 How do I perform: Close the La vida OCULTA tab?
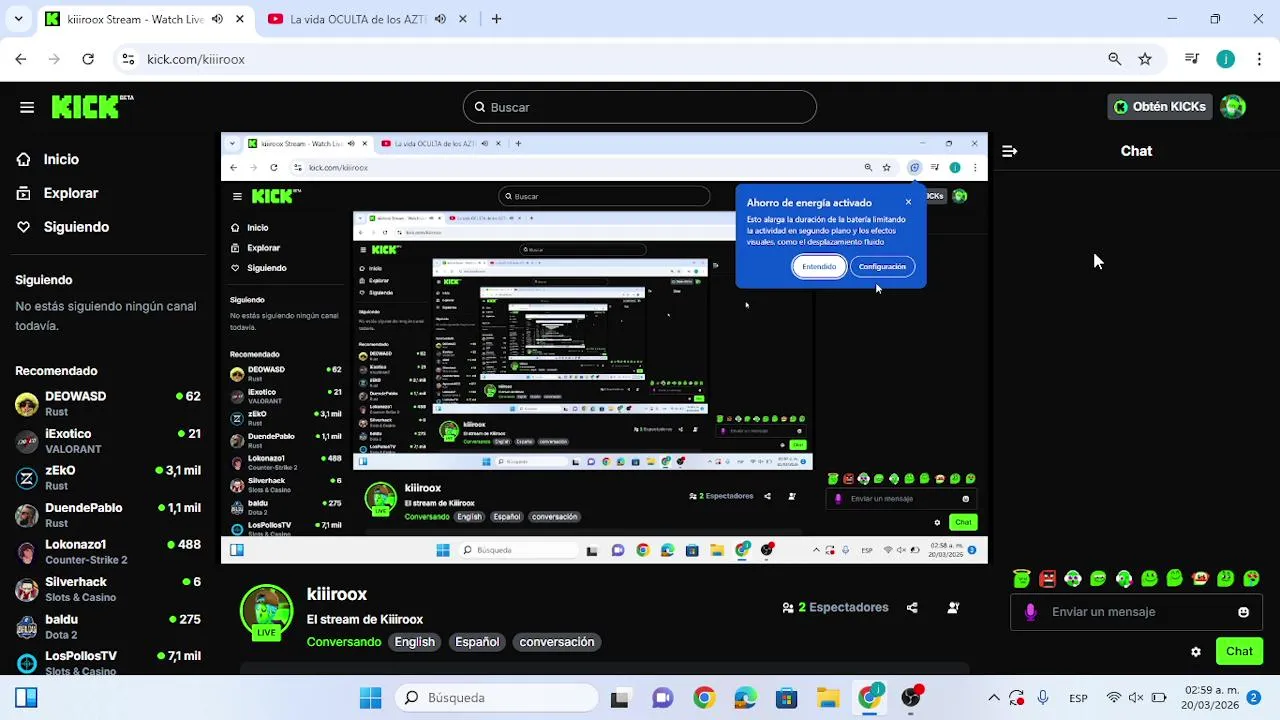(463, 19)
